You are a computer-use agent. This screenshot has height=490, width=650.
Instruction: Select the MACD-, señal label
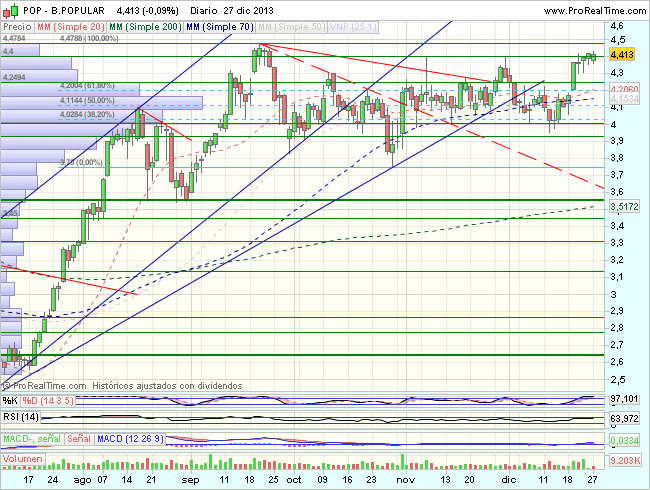coord(32,439)
